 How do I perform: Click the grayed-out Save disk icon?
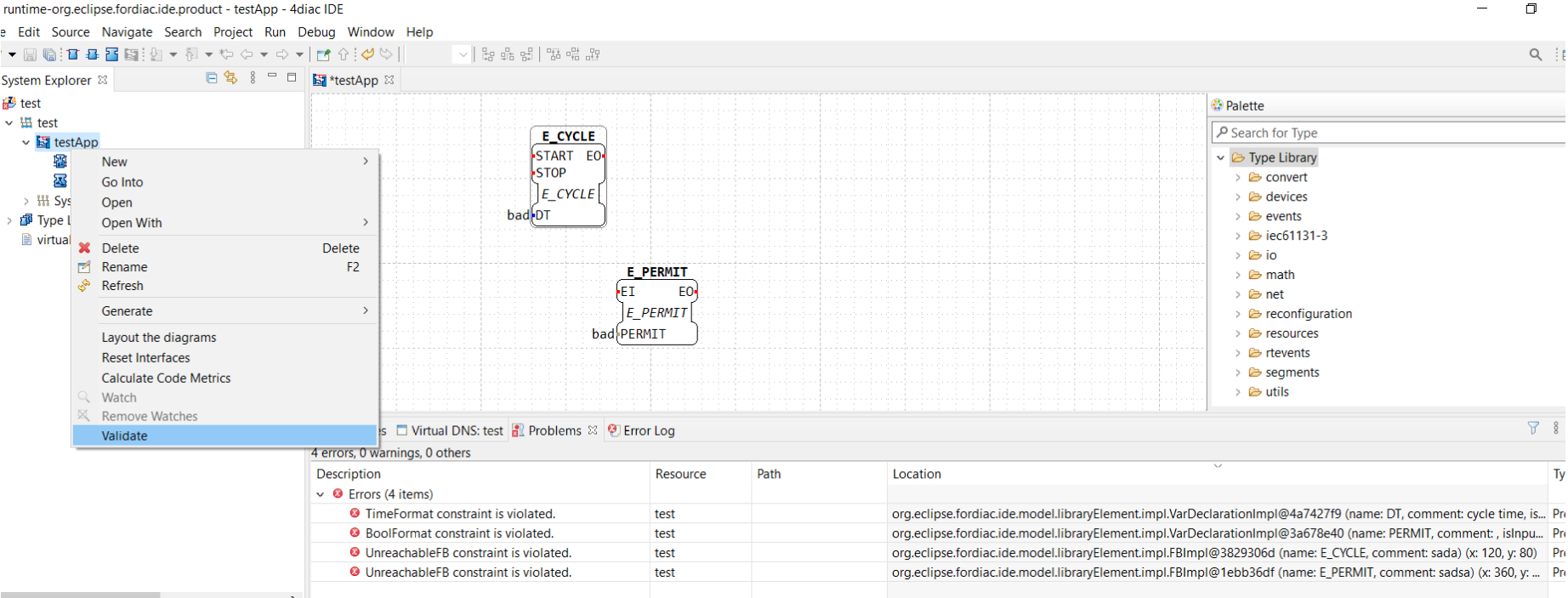click(30, 54)
